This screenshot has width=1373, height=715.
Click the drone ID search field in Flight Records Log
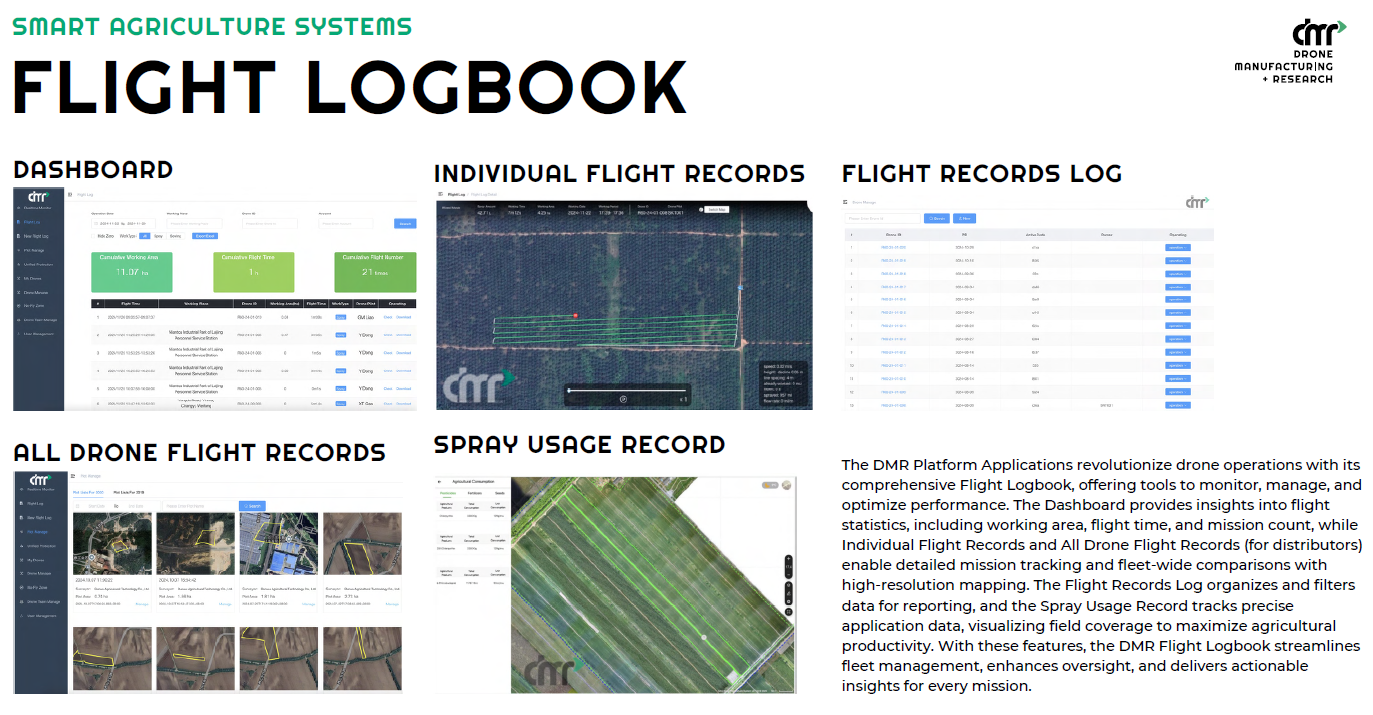[883, 218]
